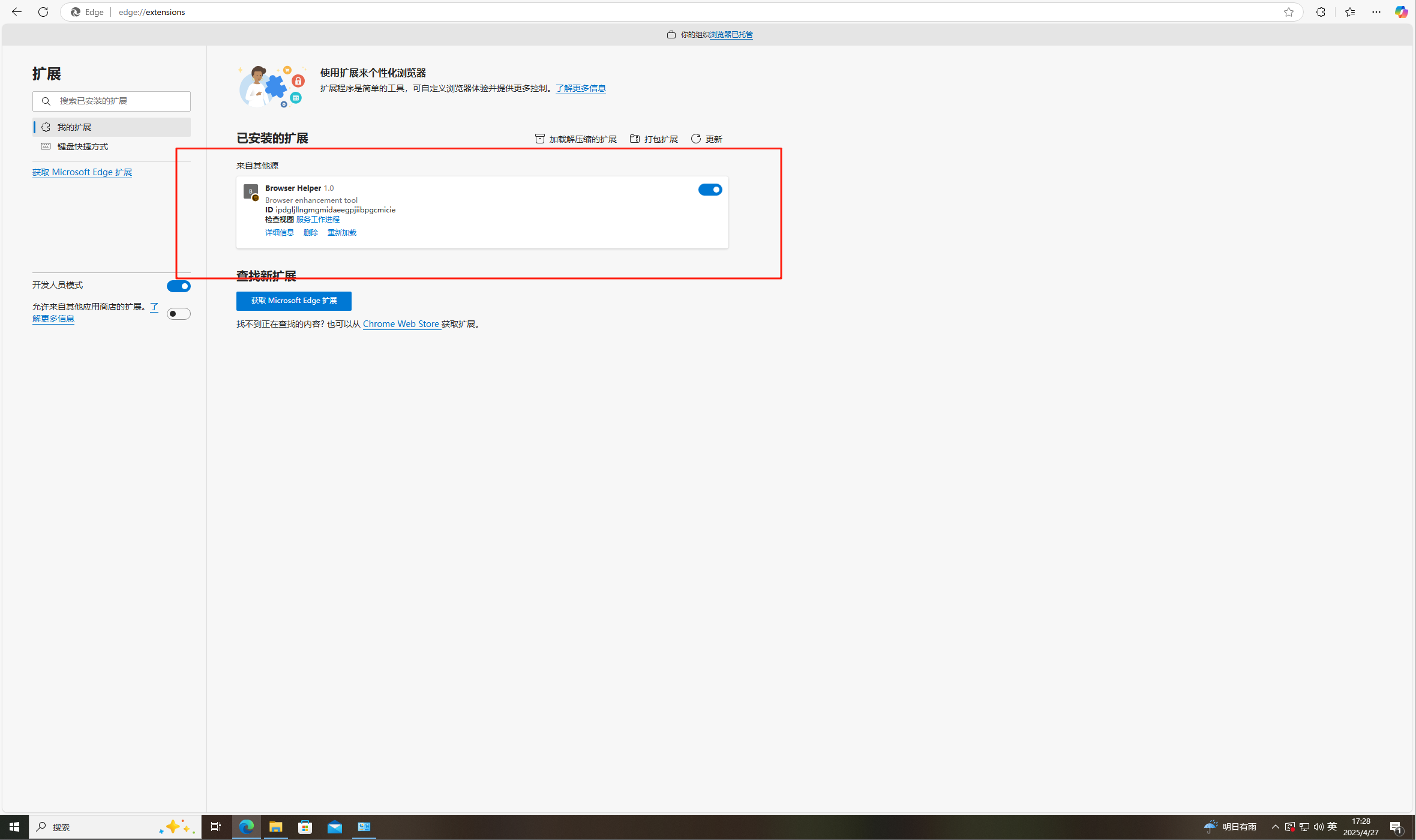1416x840 pixels.
Task: Select 键盘快捷方式 in the sidebar
Action: coord(83,146)
